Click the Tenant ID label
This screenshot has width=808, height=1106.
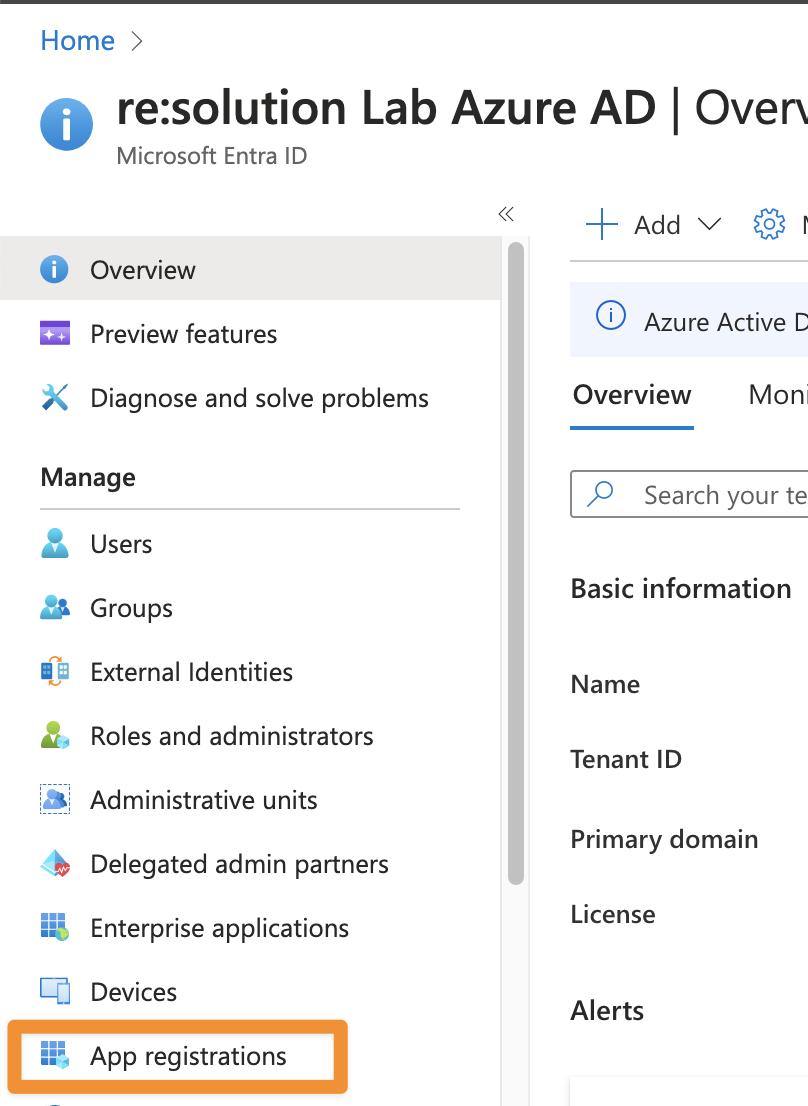pos(626,759)
